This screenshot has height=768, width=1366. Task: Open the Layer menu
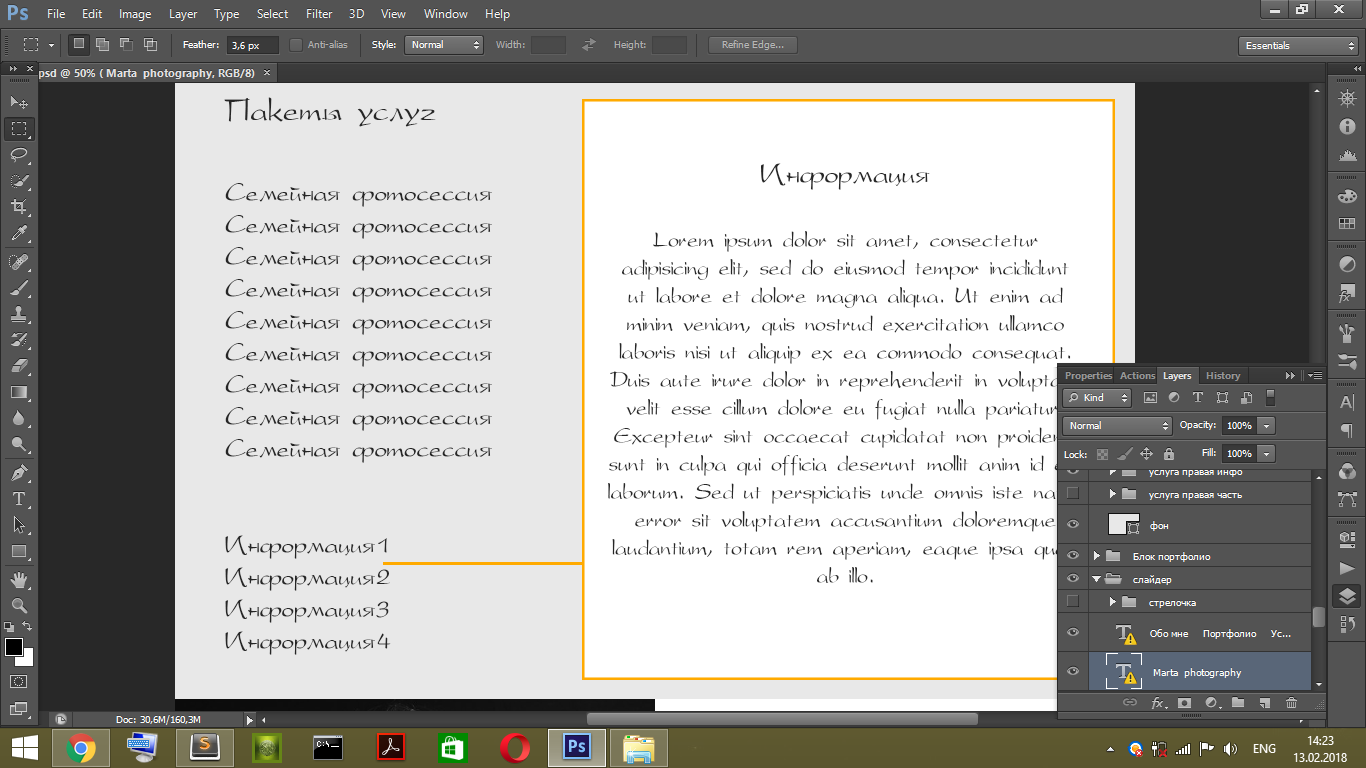click(183, 14)
